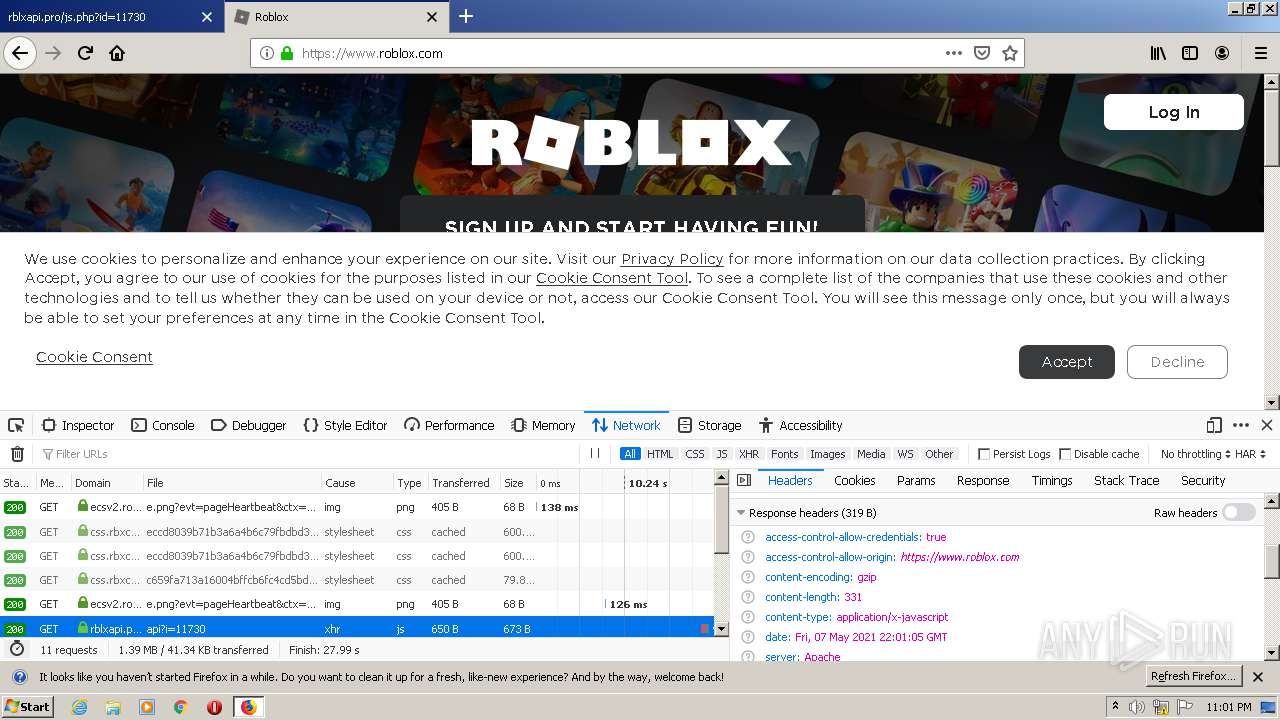This screenshot has height=720, width=1280.
Task: Select the rblxapi api?i=11730 request row
Action: click(357, 629)
